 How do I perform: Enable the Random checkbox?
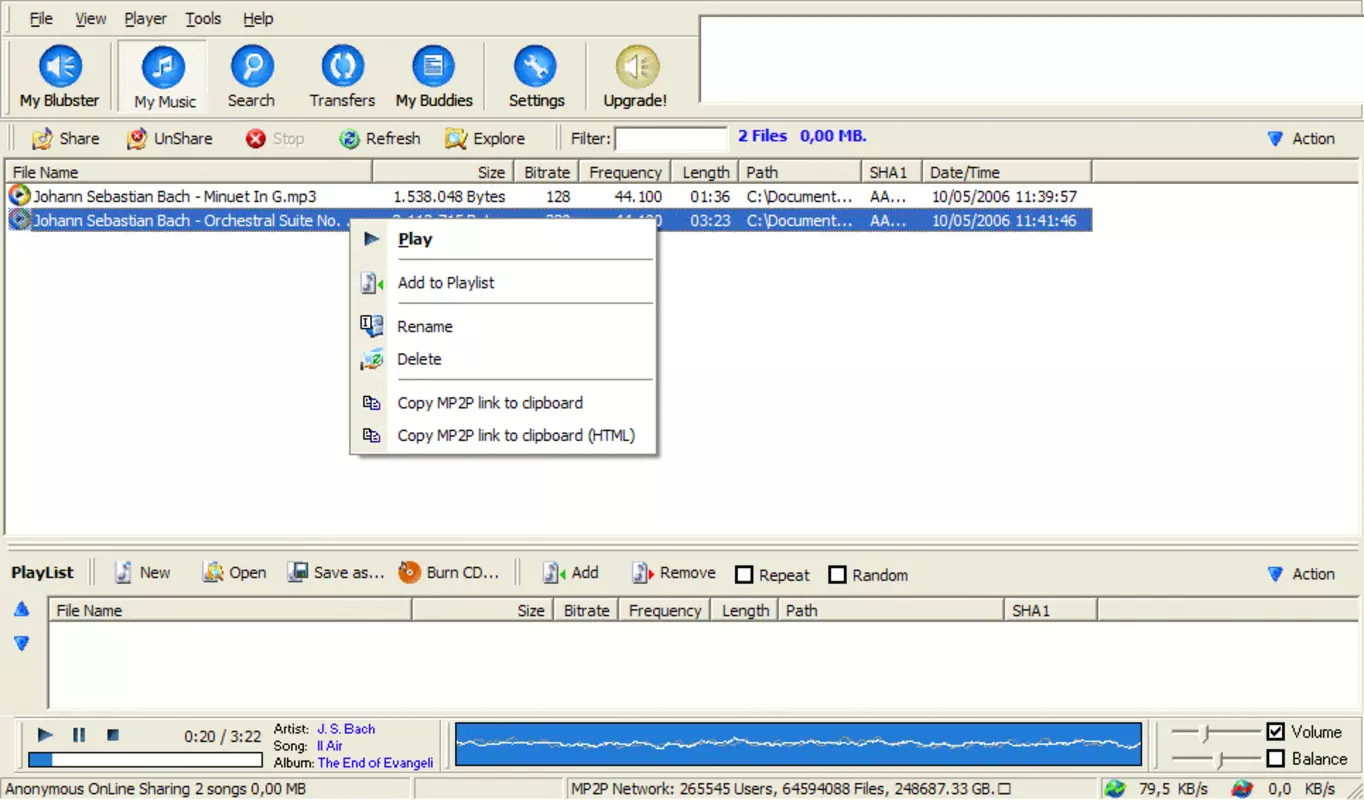coord(837,575)
